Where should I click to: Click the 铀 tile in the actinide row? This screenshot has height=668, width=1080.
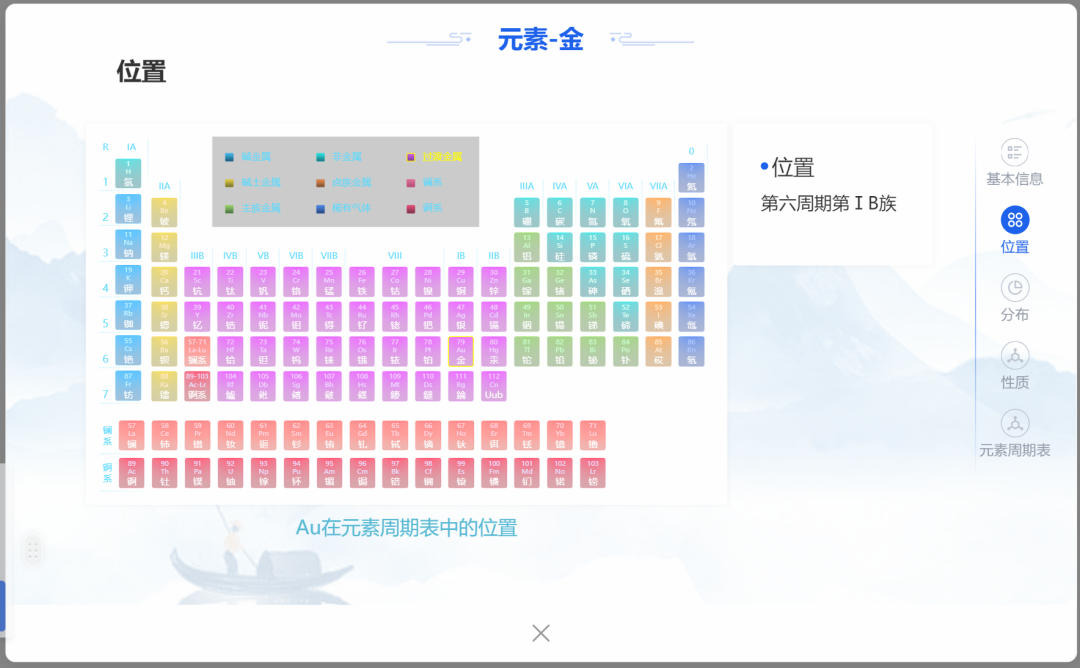(230, 472)
